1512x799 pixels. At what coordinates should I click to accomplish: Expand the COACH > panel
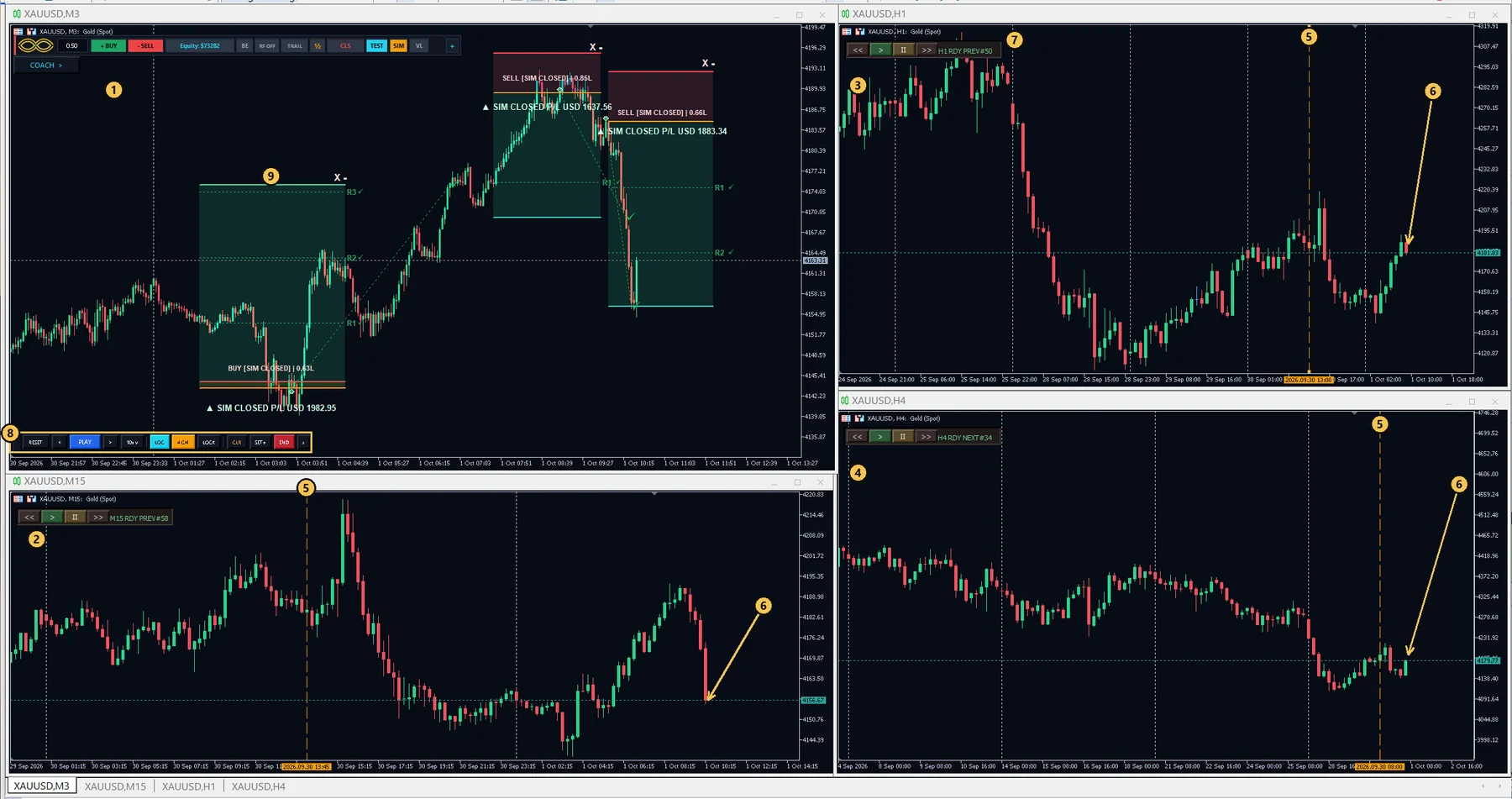tap(45, 65)
